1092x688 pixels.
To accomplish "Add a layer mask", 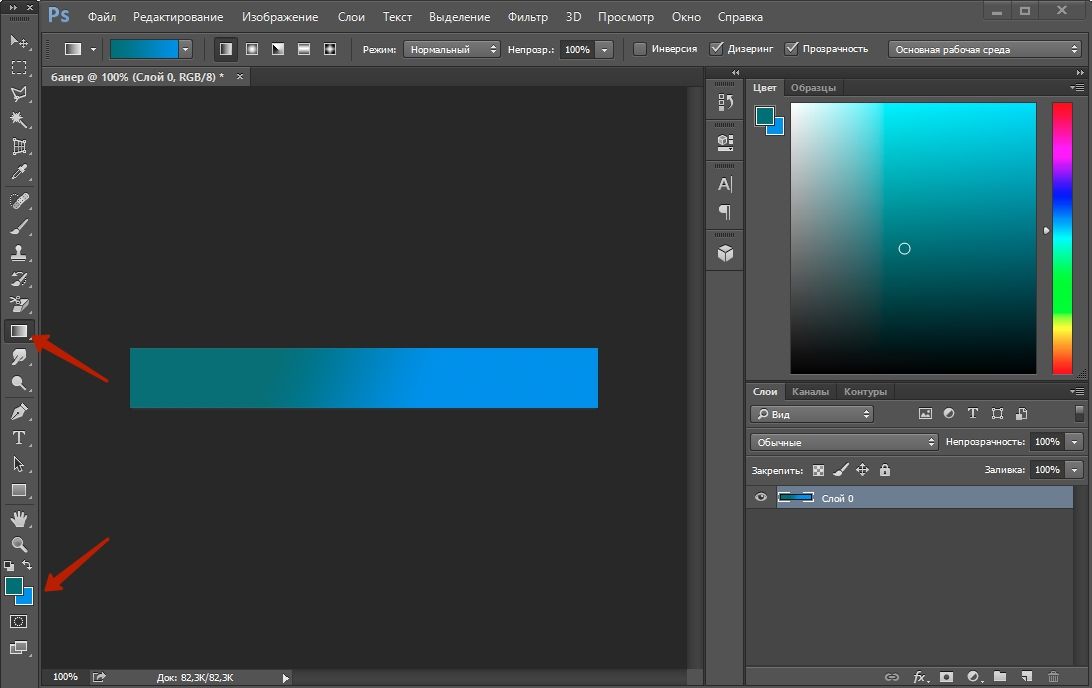I will [946, 677].
